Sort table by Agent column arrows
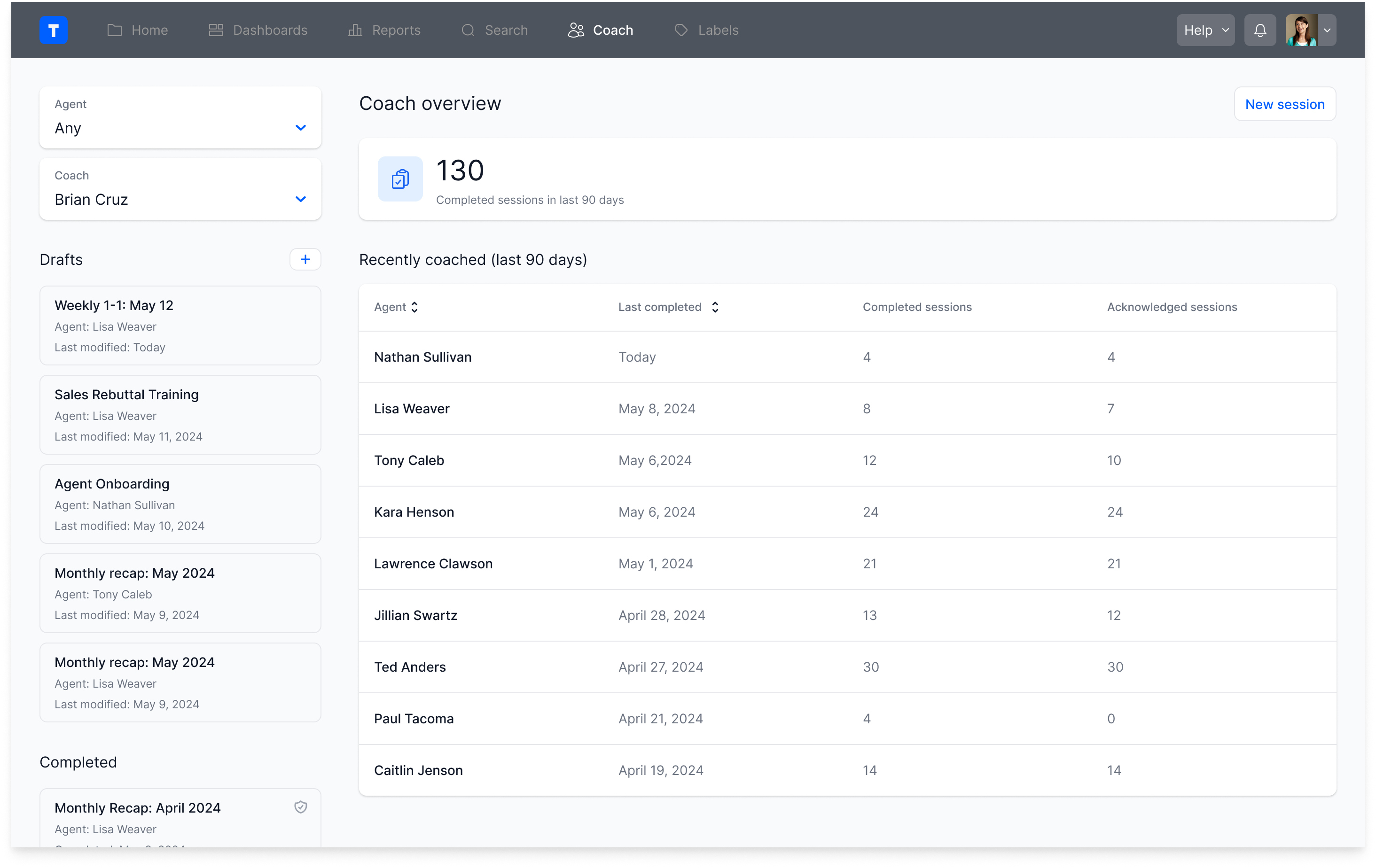Image resolution: width=1376 pixels, height=868 pixels. pos(415,307)
